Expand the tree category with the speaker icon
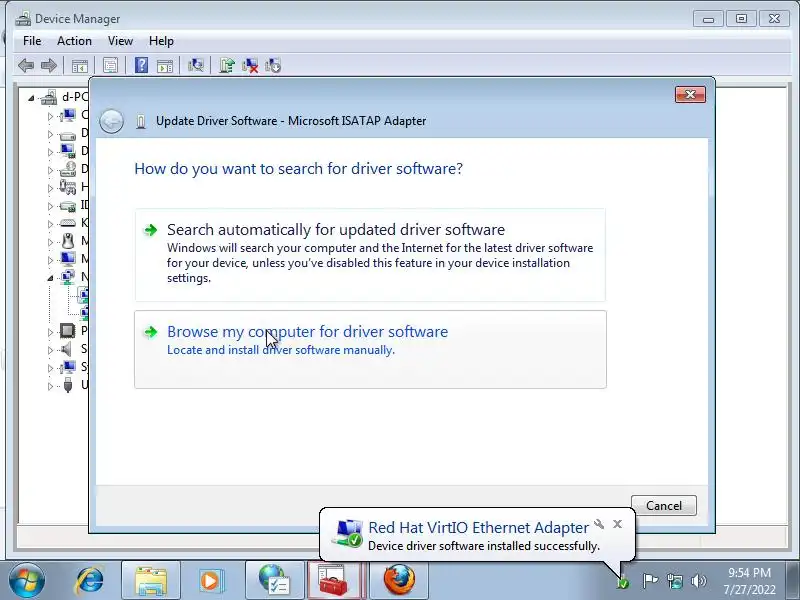The width and height of the screenshot is (800, 600). (x=50, y=350)
